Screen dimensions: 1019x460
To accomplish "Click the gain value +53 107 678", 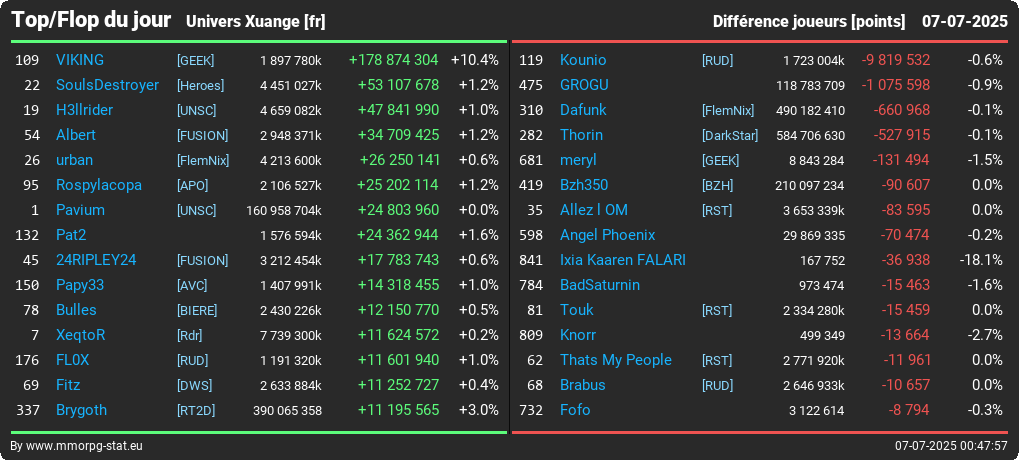I will pyautogui.click(x=398, y=85).
